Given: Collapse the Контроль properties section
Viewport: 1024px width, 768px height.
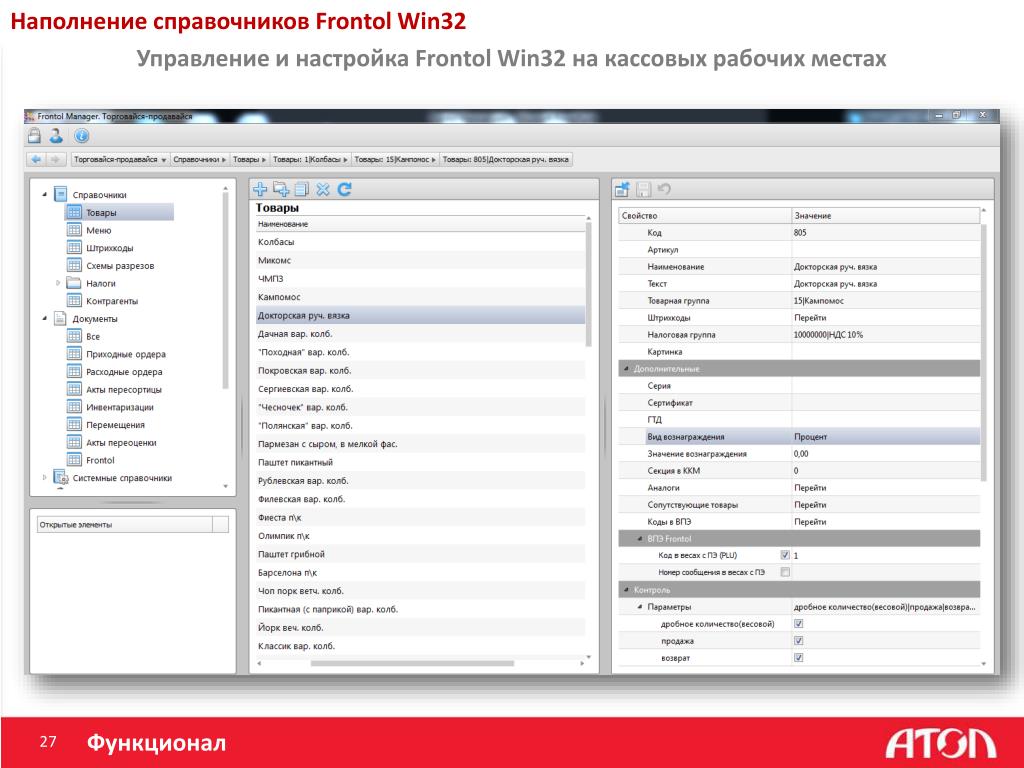Looking at the screenshot, I should coord(626,590).
